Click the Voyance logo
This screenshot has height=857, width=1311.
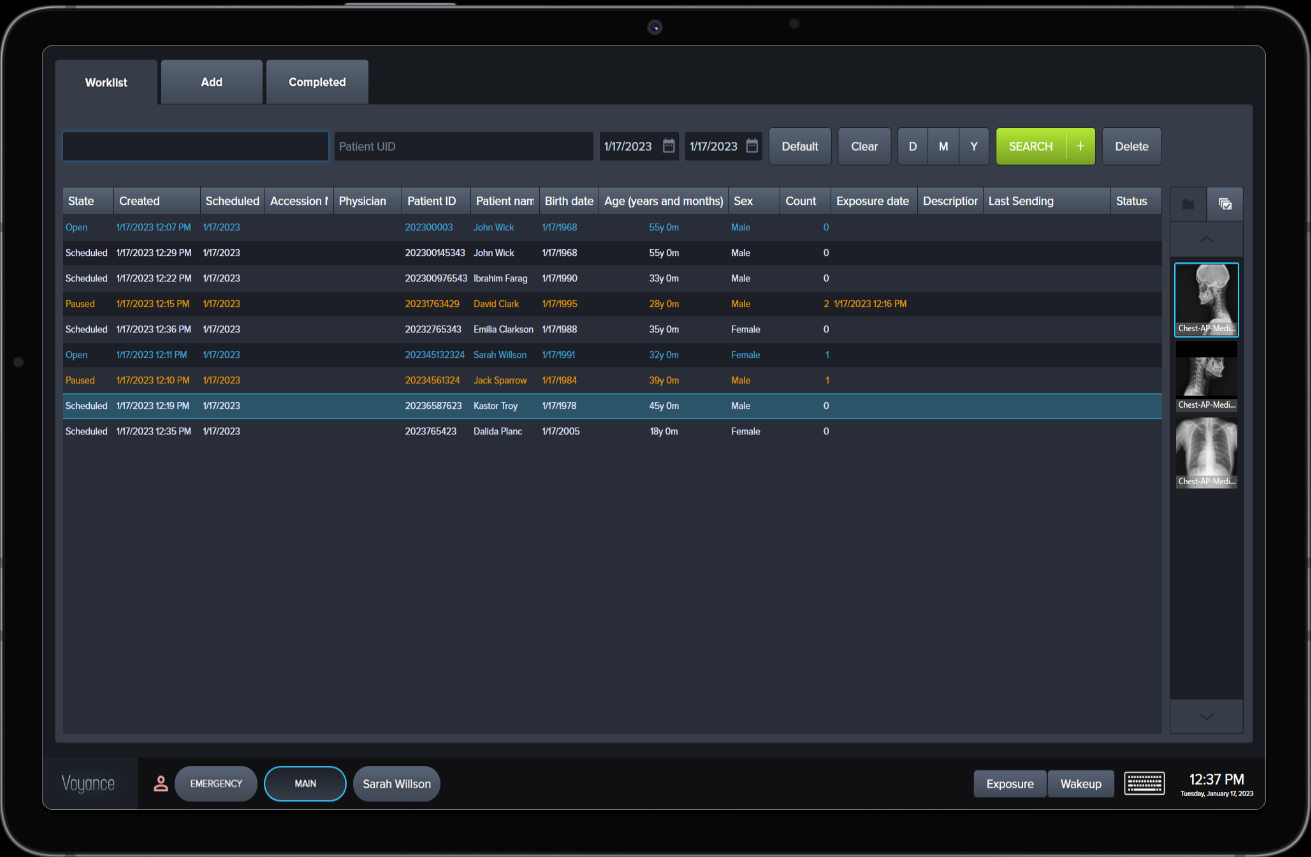[x=88, y=784]
